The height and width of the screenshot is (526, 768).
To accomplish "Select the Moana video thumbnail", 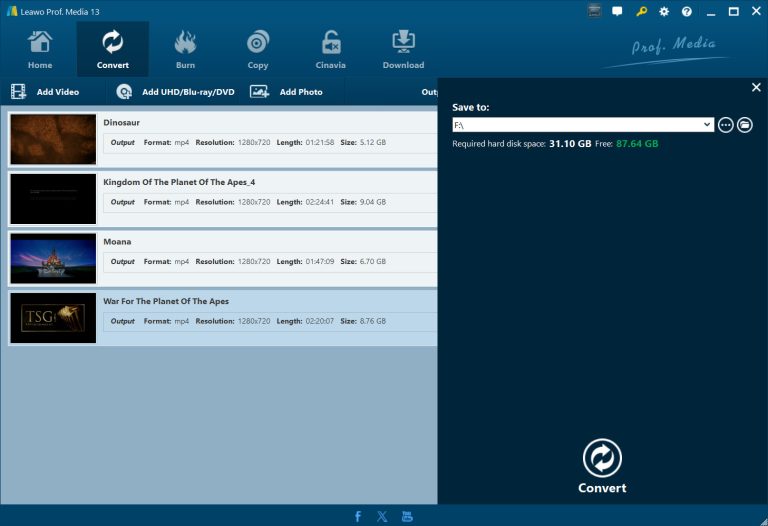I will click(53, 258).
